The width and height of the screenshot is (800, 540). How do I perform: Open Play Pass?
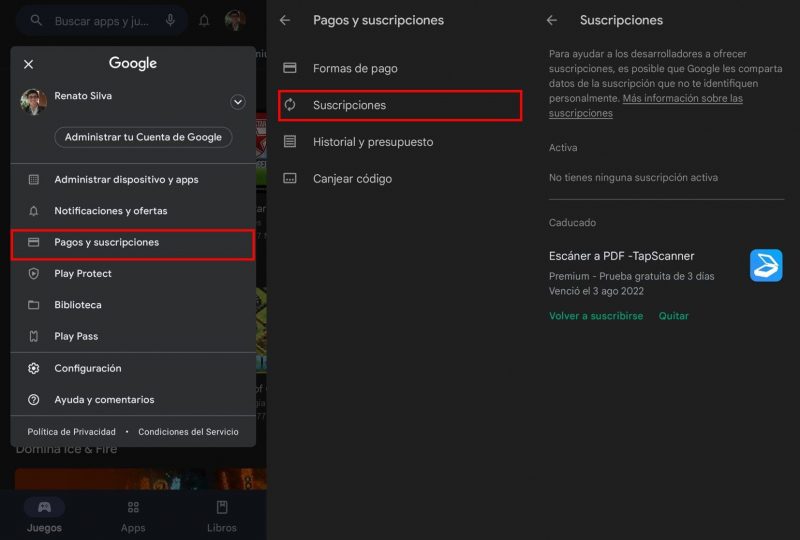pos(133,336)
